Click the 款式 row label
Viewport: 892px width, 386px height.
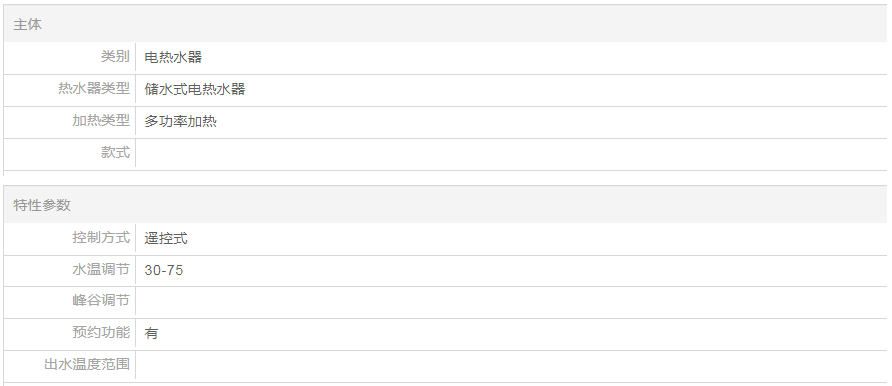115,152
